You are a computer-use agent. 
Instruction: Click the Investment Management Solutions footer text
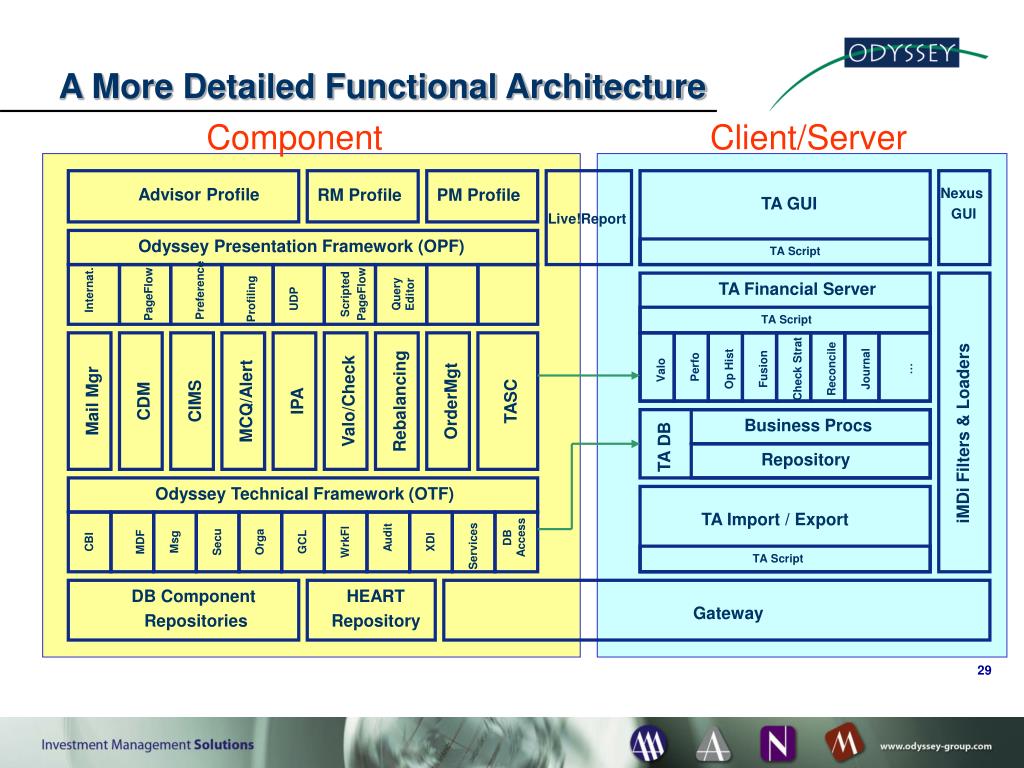pyautogui.click(x=148, y=744)
